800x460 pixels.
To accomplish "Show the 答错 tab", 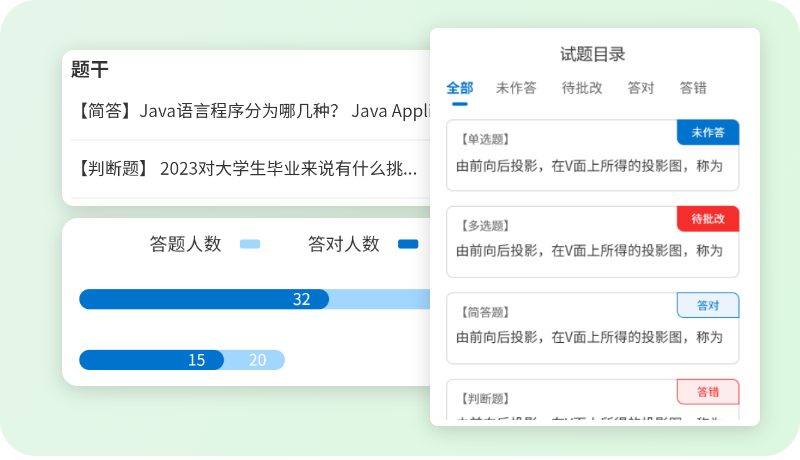I will point(693,88).
